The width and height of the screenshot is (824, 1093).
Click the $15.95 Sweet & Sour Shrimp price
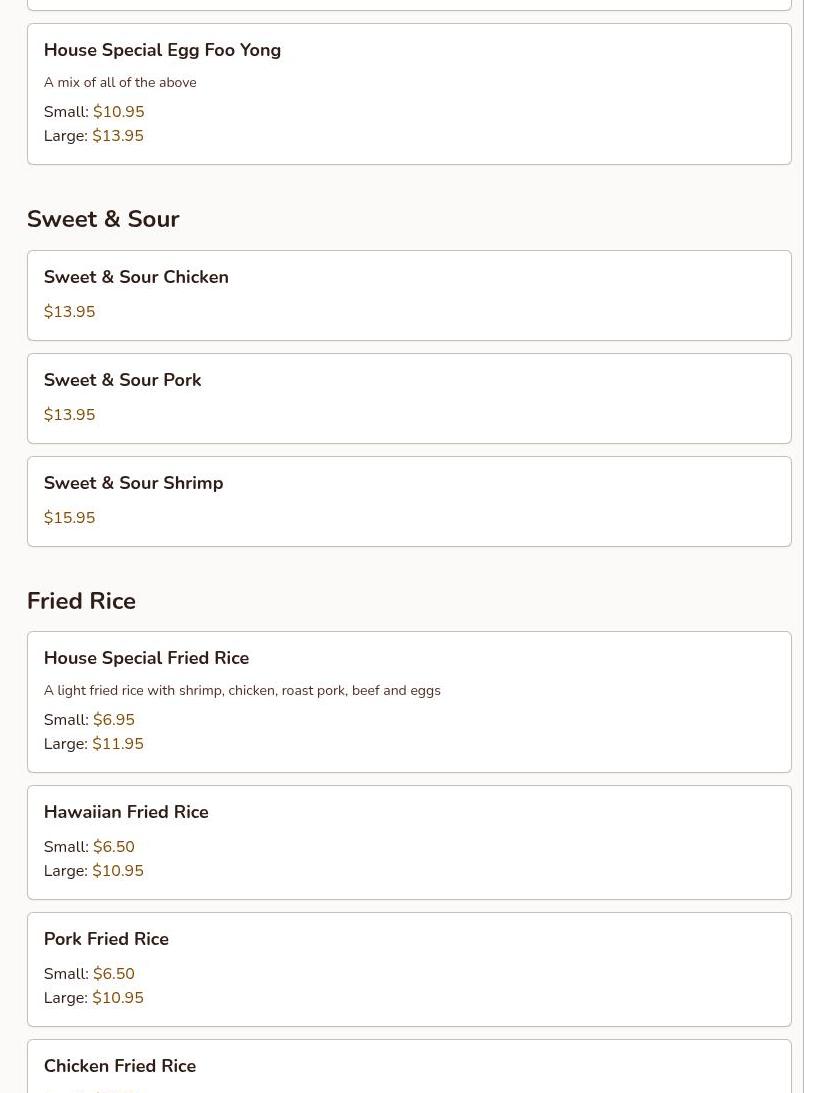70,518
